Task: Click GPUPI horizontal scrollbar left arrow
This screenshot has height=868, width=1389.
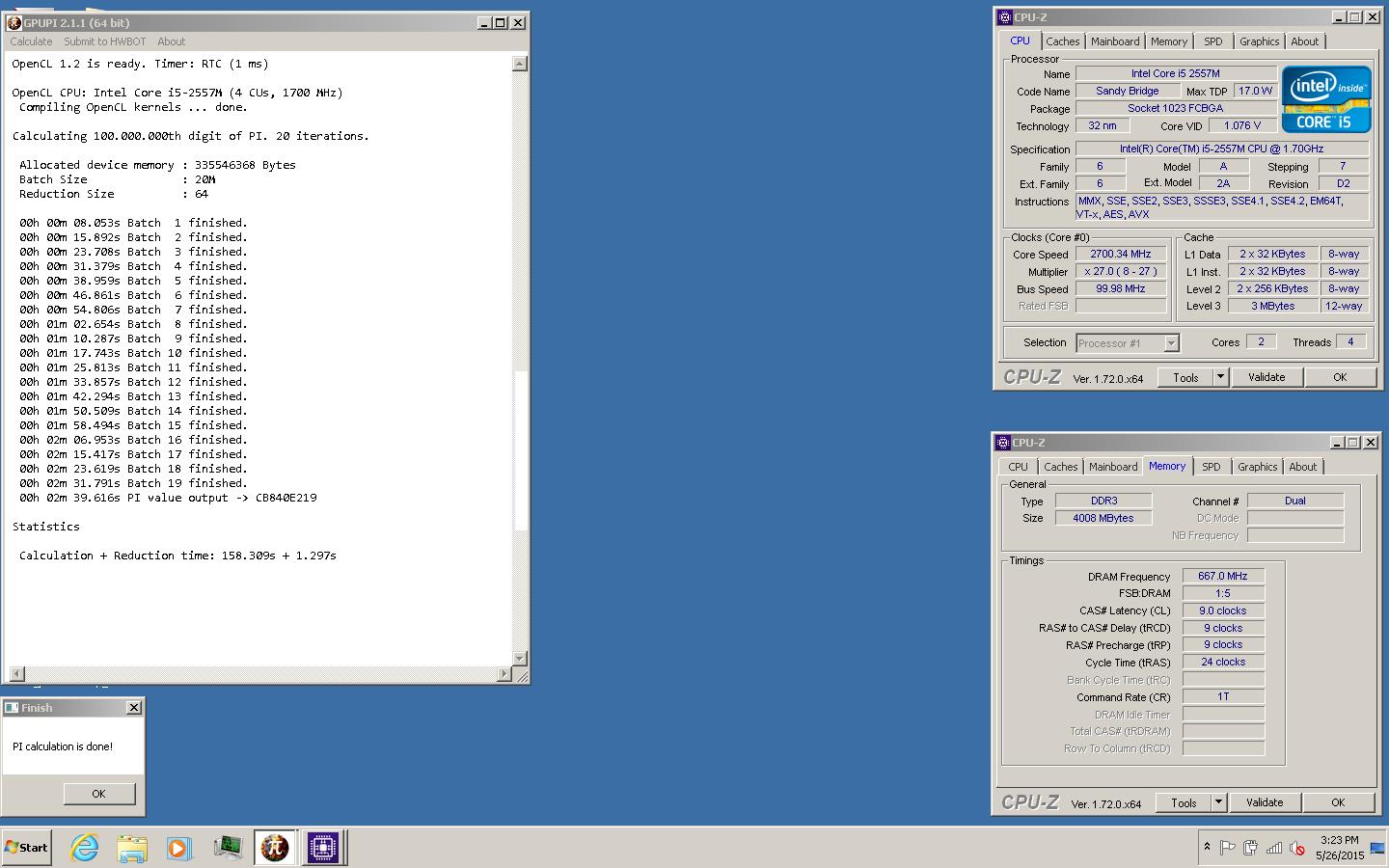Action: coord(16,673)
